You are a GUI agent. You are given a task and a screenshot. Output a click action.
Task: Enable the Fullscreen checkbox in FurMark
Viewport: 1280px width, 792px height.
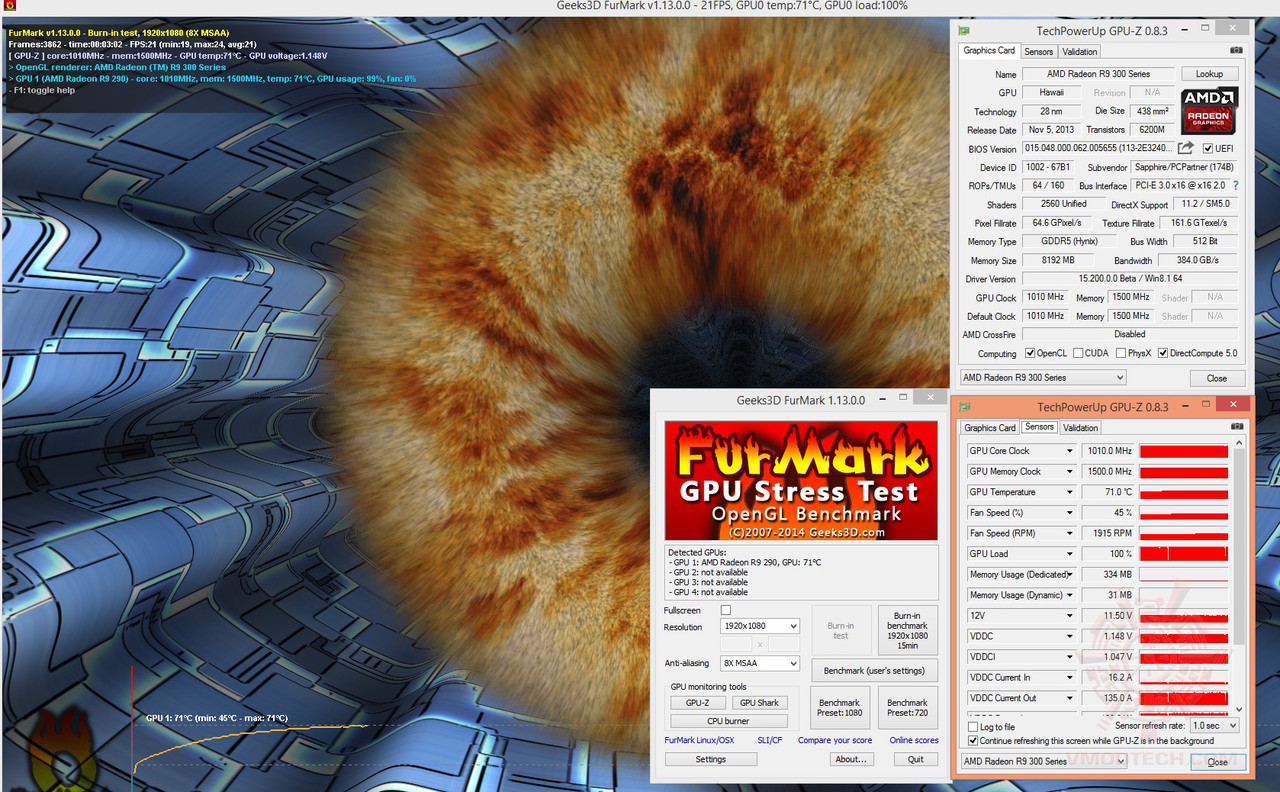(726, 610)
